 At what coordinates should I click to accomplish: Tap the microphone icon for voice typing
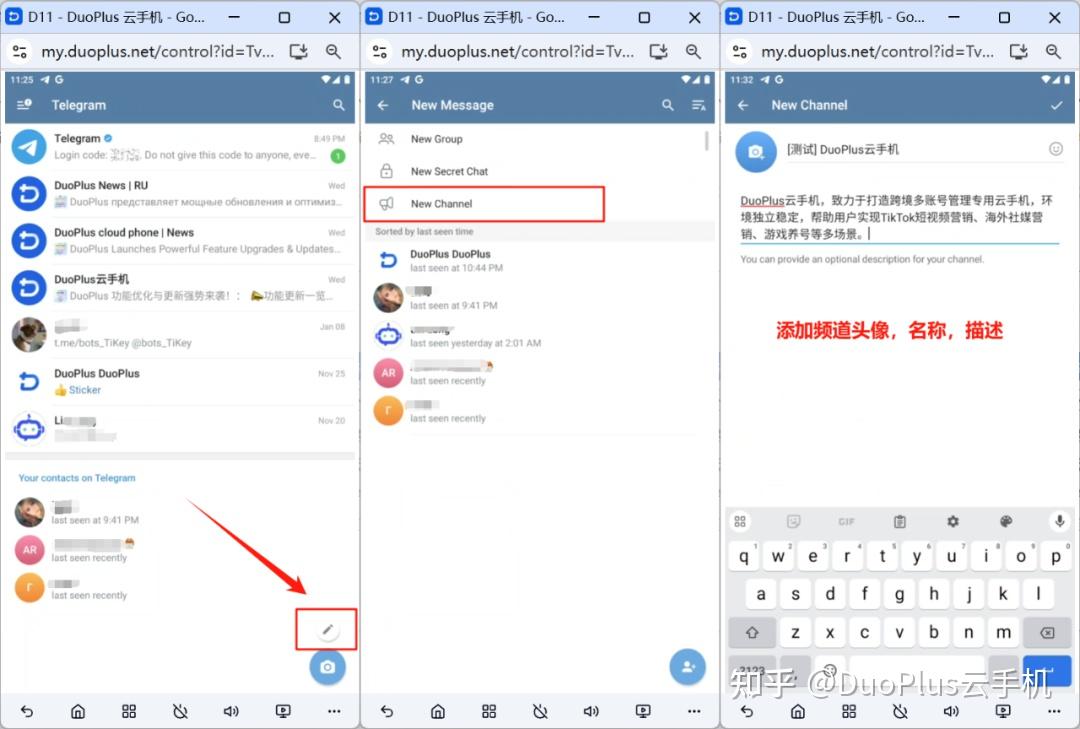(1059, 520)
